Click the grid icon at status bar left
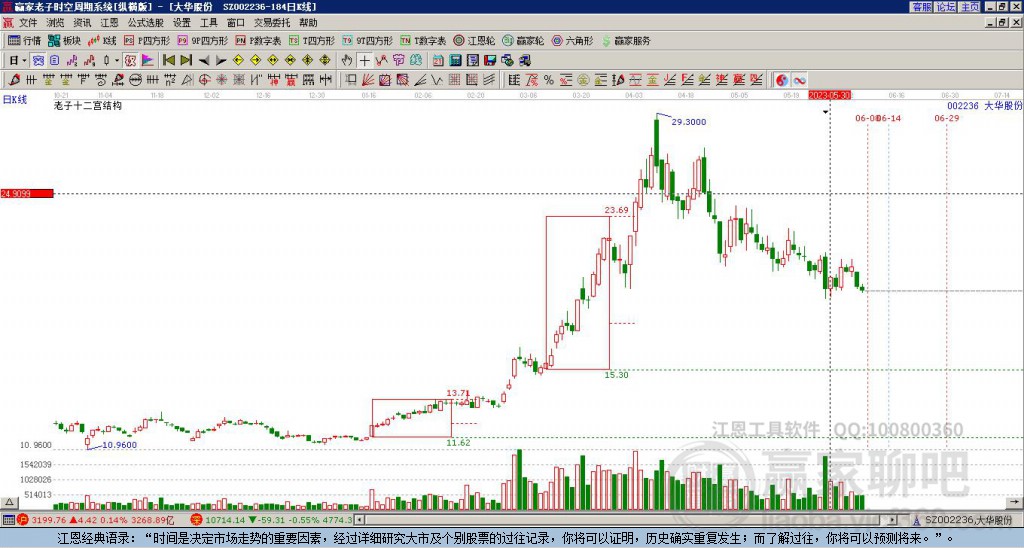Viewport: 1024px width, 548px height. 8,520
